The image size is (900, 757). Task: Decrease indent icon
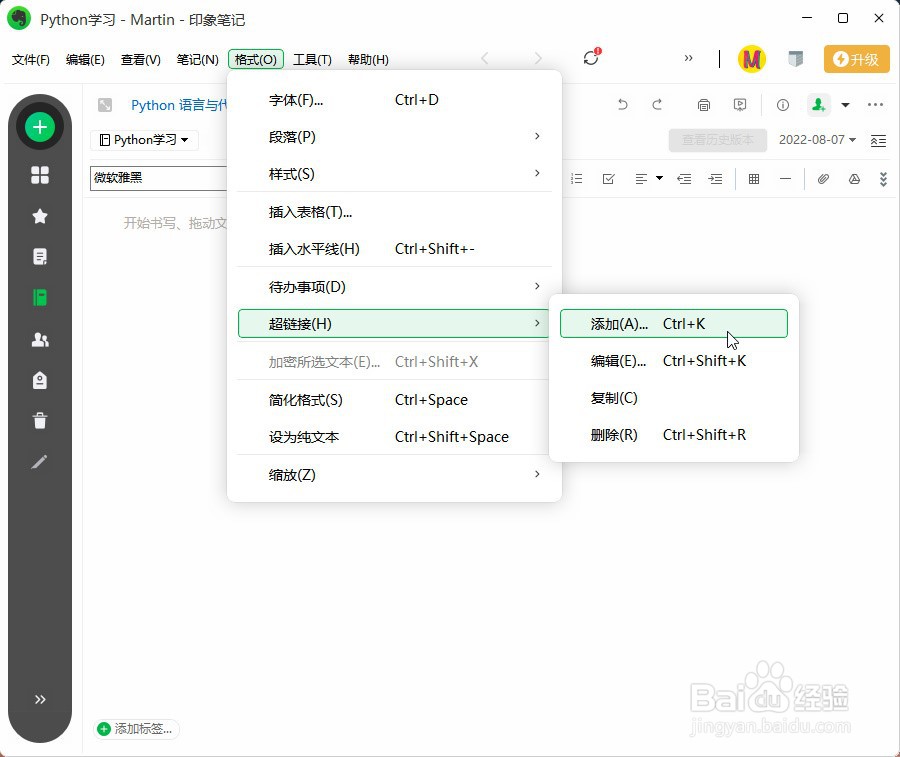pos(684,179)
